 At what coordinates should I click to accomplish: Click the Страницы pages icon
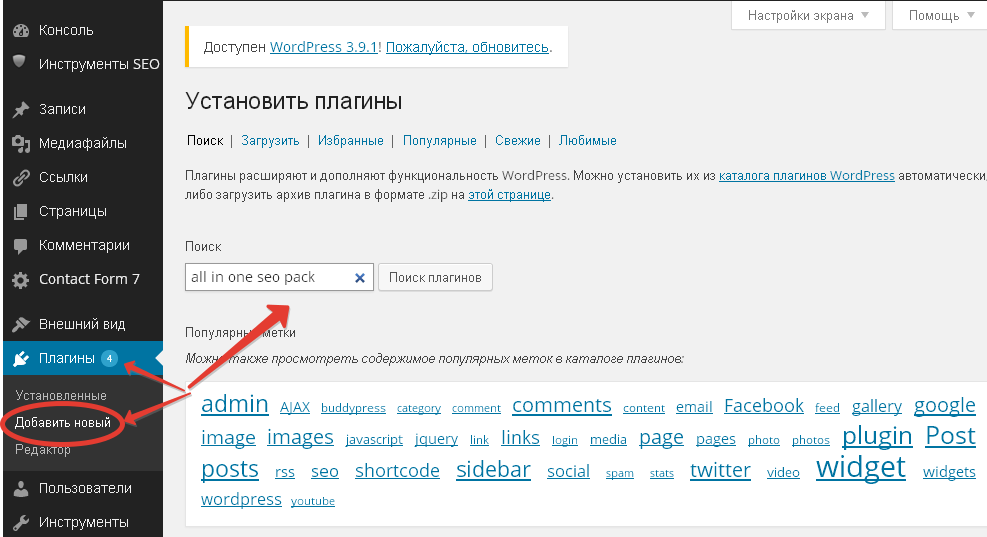(x=21, y=212)
